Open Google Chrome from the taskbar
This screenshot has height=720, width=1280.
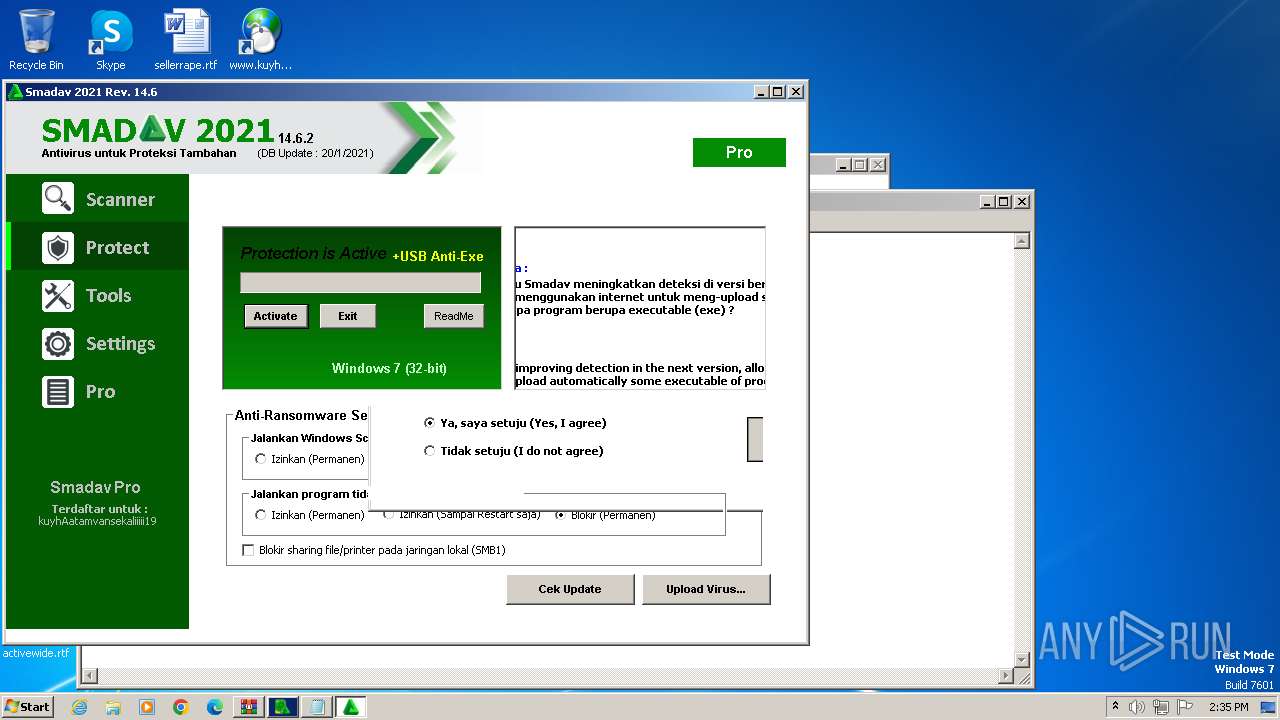pyautogui.click(x=181, y=707)
